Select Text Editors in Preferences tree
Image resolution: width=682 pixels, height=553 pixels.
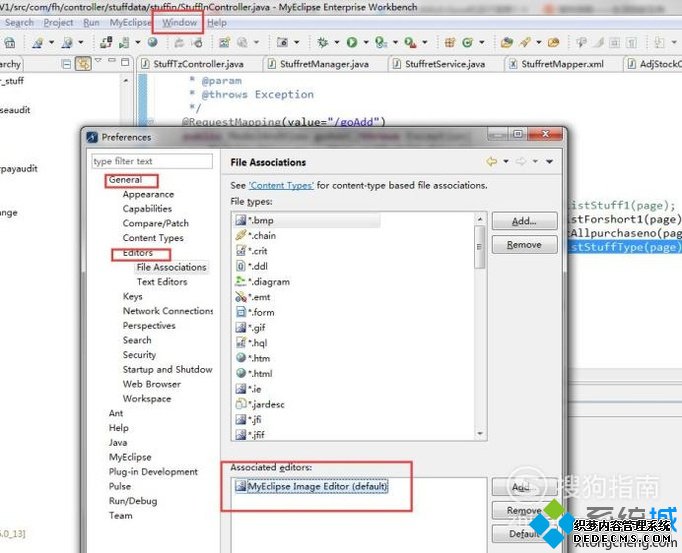[x=162, y=282]
